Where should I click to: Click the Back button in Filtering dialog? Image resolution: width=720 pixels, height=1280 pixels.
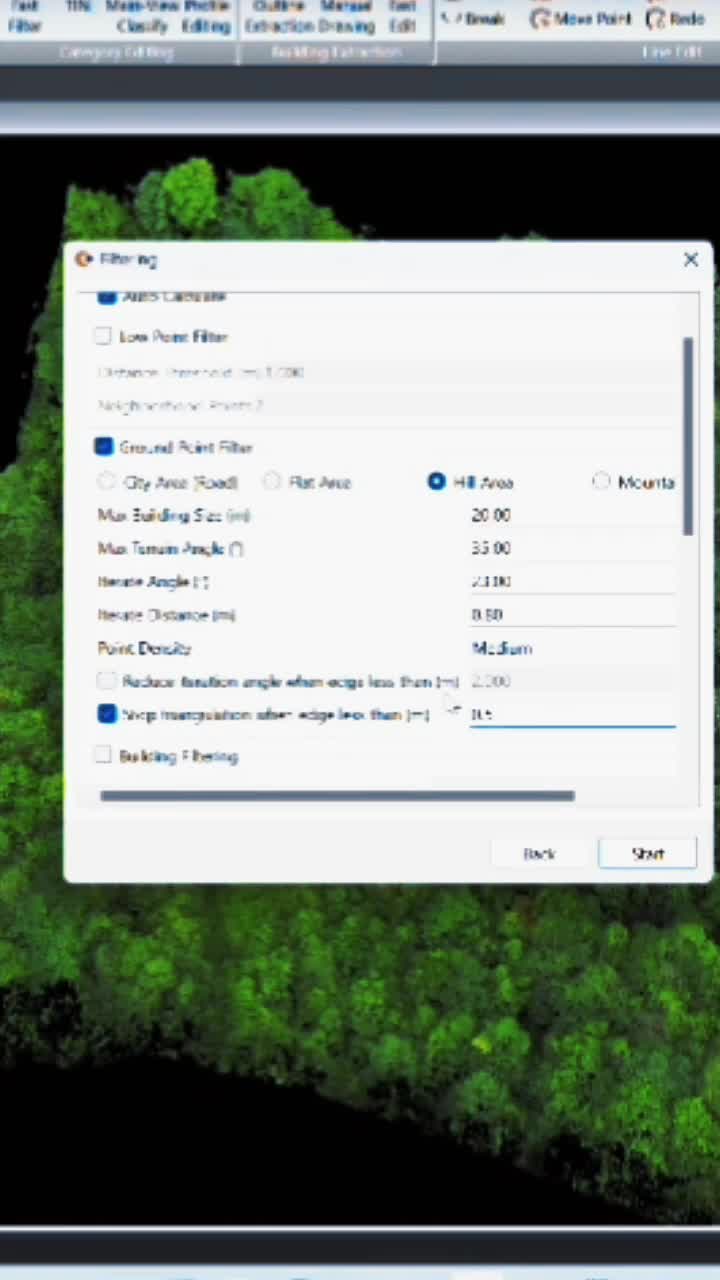click(539, 853)
